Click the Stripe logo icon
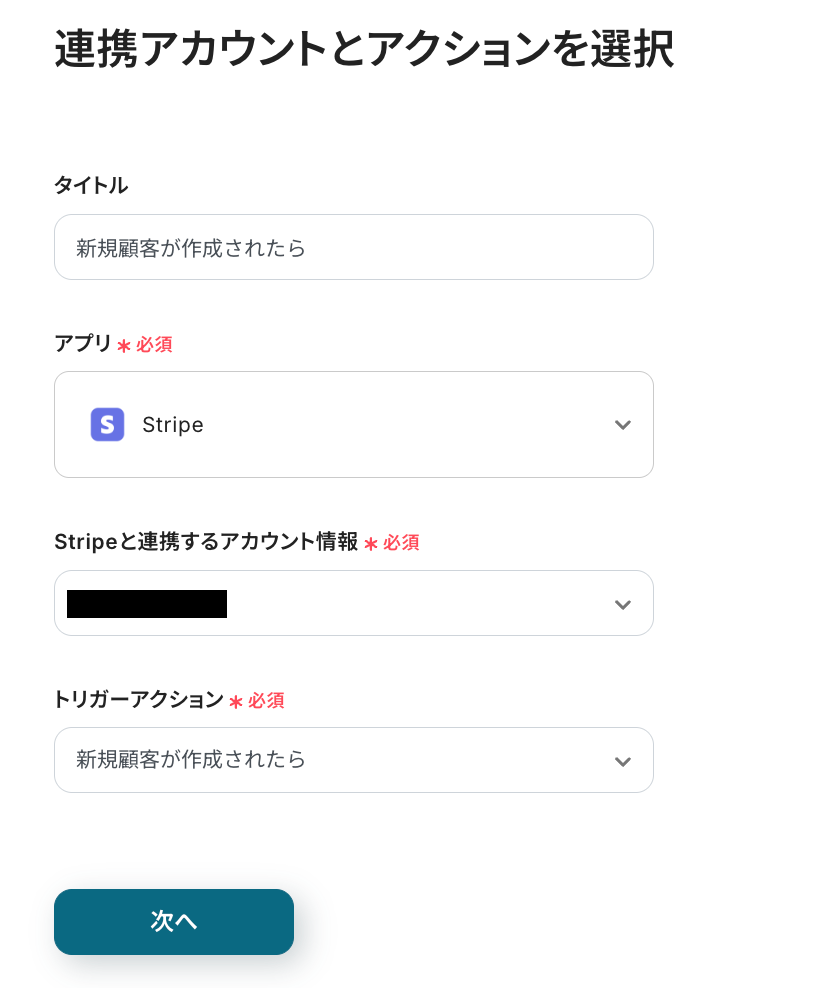Image resolution: width=814 pixels, height=988 pixels. [107, 425]
